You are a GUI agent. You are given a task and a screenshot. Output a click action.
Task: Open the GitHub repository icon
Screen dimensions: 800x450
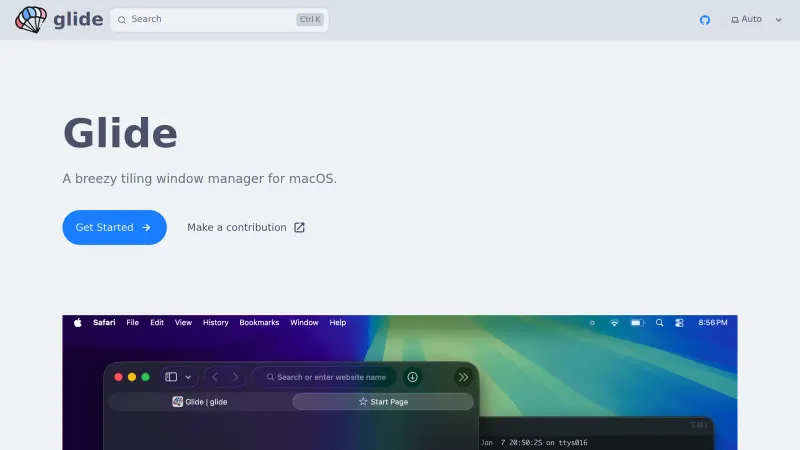(x=705, y=20)
